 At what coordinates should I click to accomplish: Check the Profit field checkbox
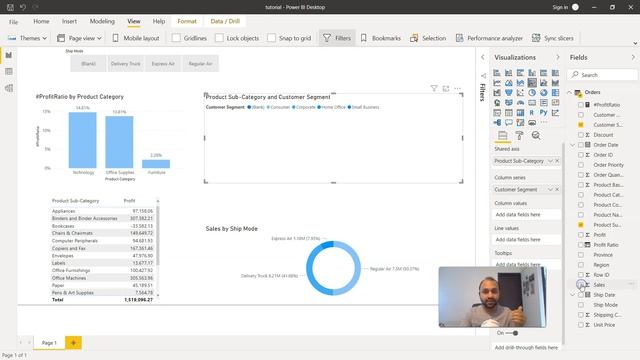click(x=580, y=235)
